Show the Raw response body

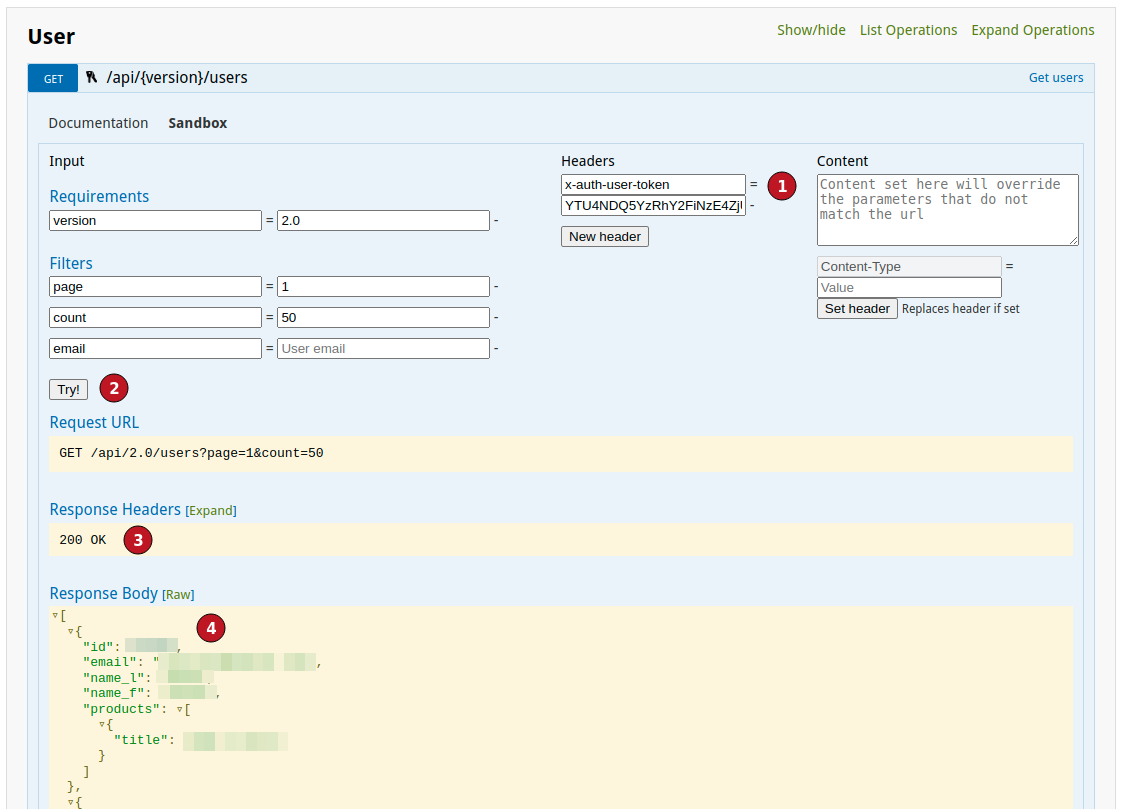[x=178, y=595]
